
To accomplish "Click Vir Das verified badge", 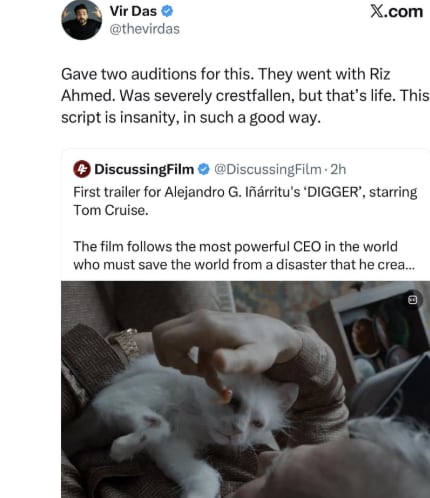I will pos(167,11).
